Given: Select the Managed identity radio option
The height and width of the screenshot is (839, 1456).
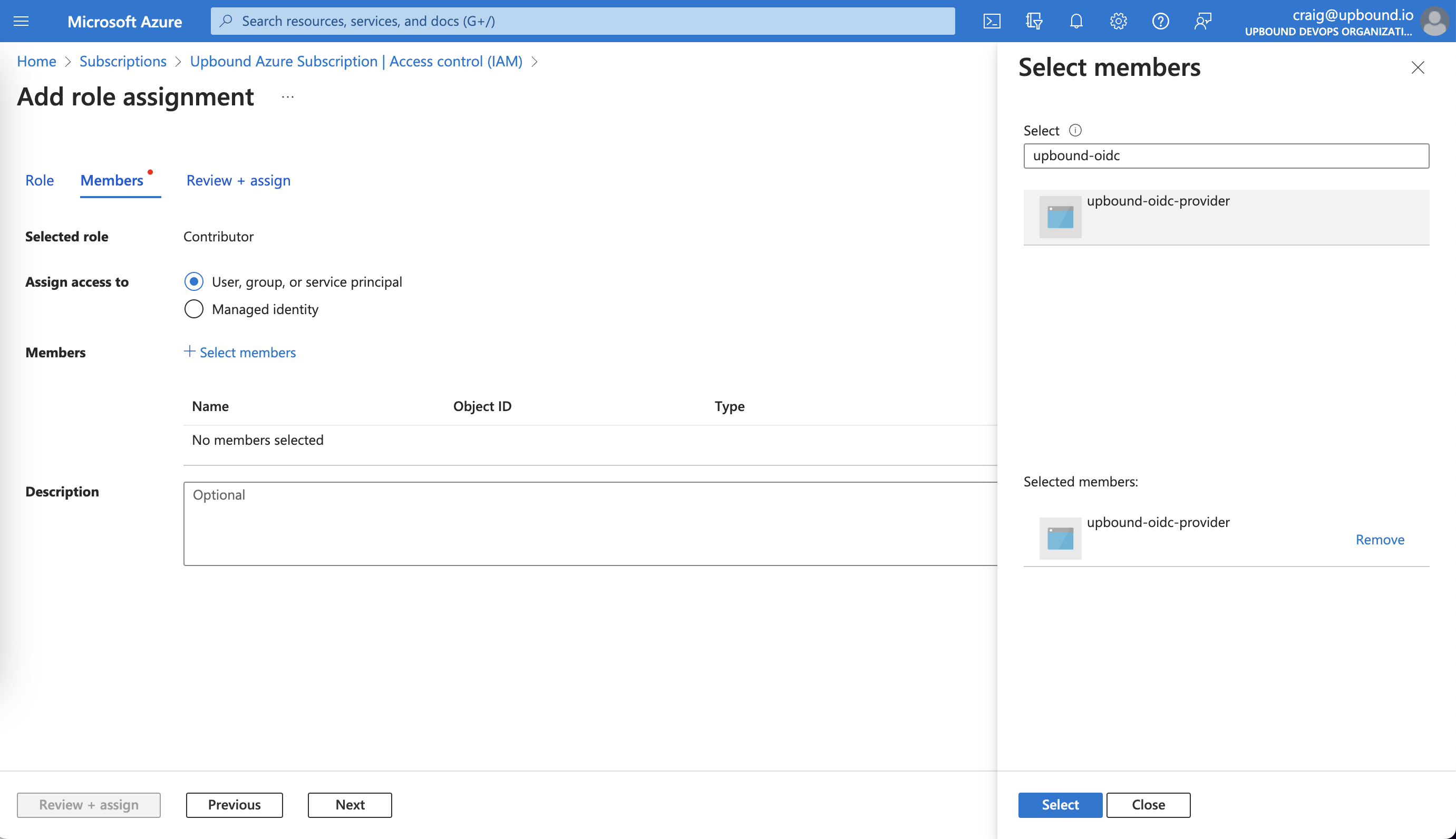Looking at the screenshot, I should tap(193, 309).
